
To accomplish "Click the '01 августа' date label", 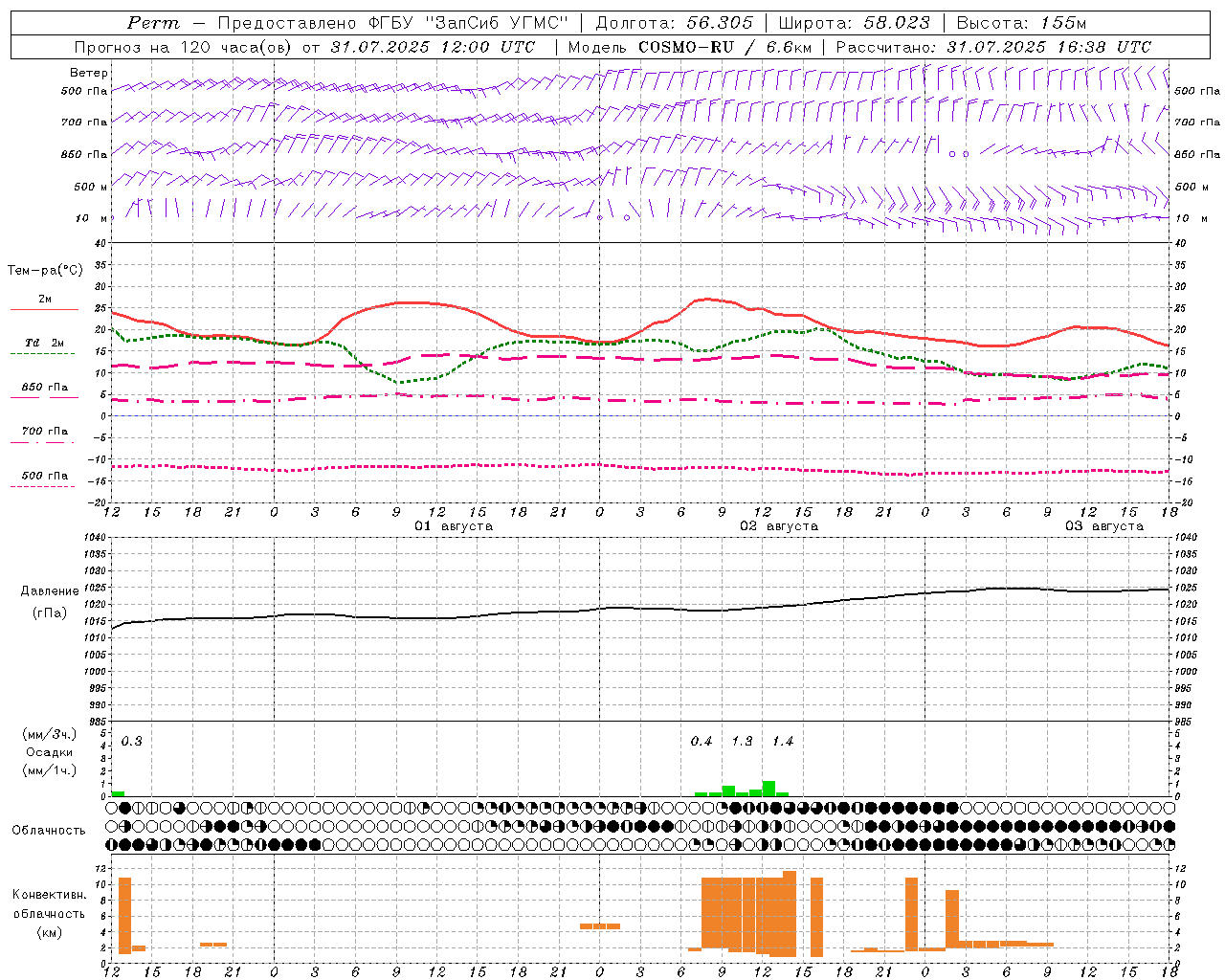I will tap(454, 526).
